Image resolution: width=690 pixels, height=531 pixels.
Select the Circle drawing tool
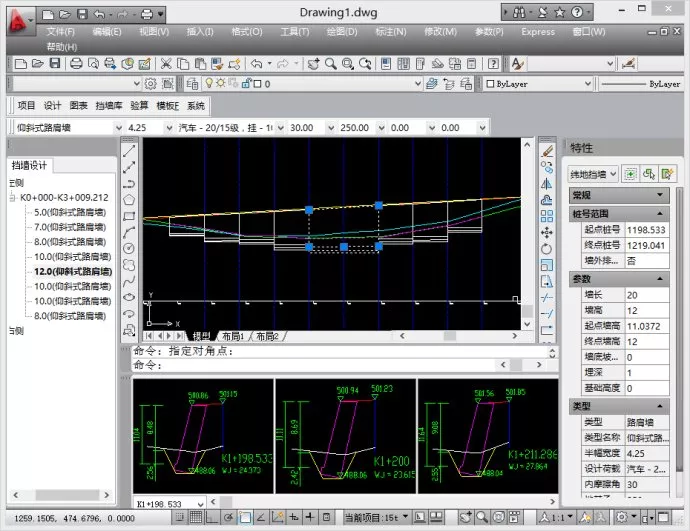coord(129,247)
